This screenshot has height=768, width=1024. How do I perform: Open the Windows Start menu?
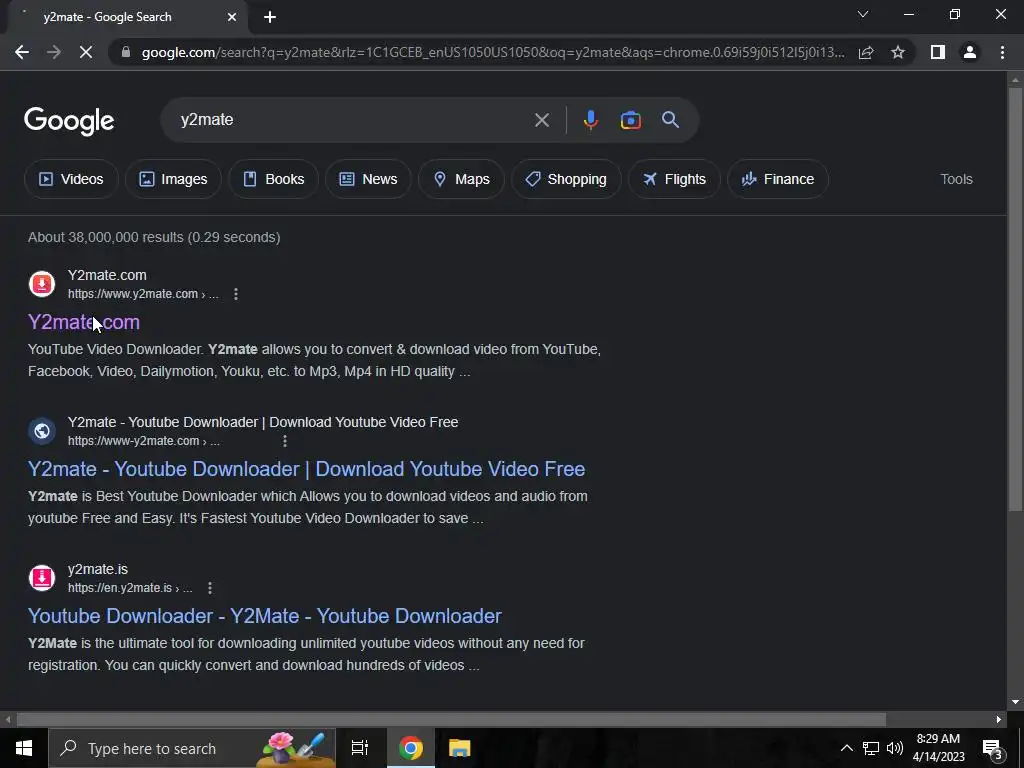(24, 748)
